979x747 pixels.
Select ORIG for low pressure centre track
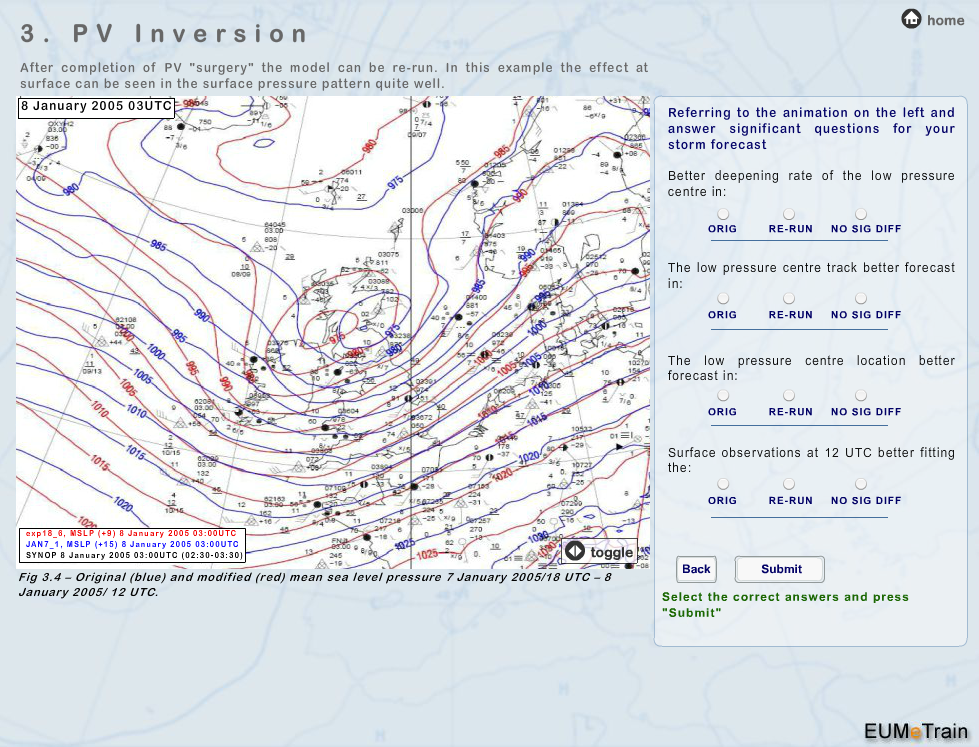pyautogui.click(x=722, y=299)
